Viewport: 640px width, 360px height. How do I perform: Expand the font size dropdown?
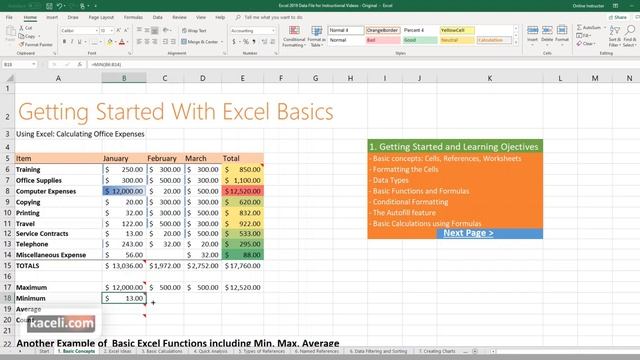(112, 31)
